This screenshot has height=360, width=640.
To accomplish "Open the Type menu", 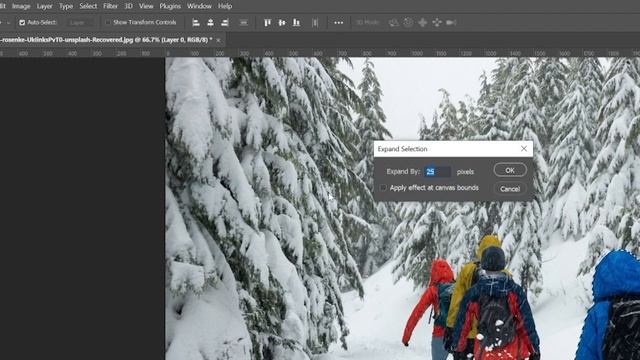I will click(66, 6).
